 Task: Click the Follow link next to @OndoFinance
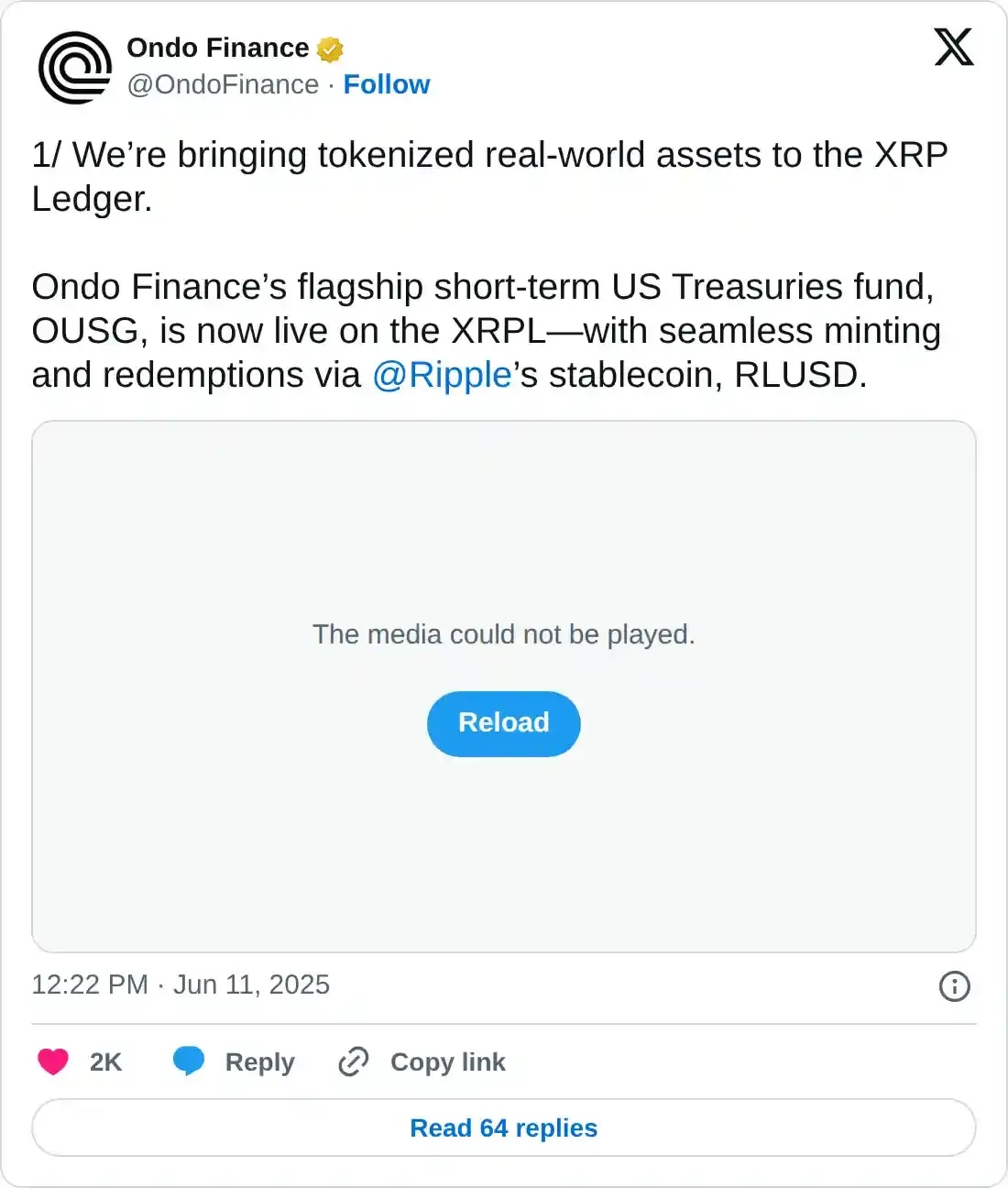pos(387,84)
